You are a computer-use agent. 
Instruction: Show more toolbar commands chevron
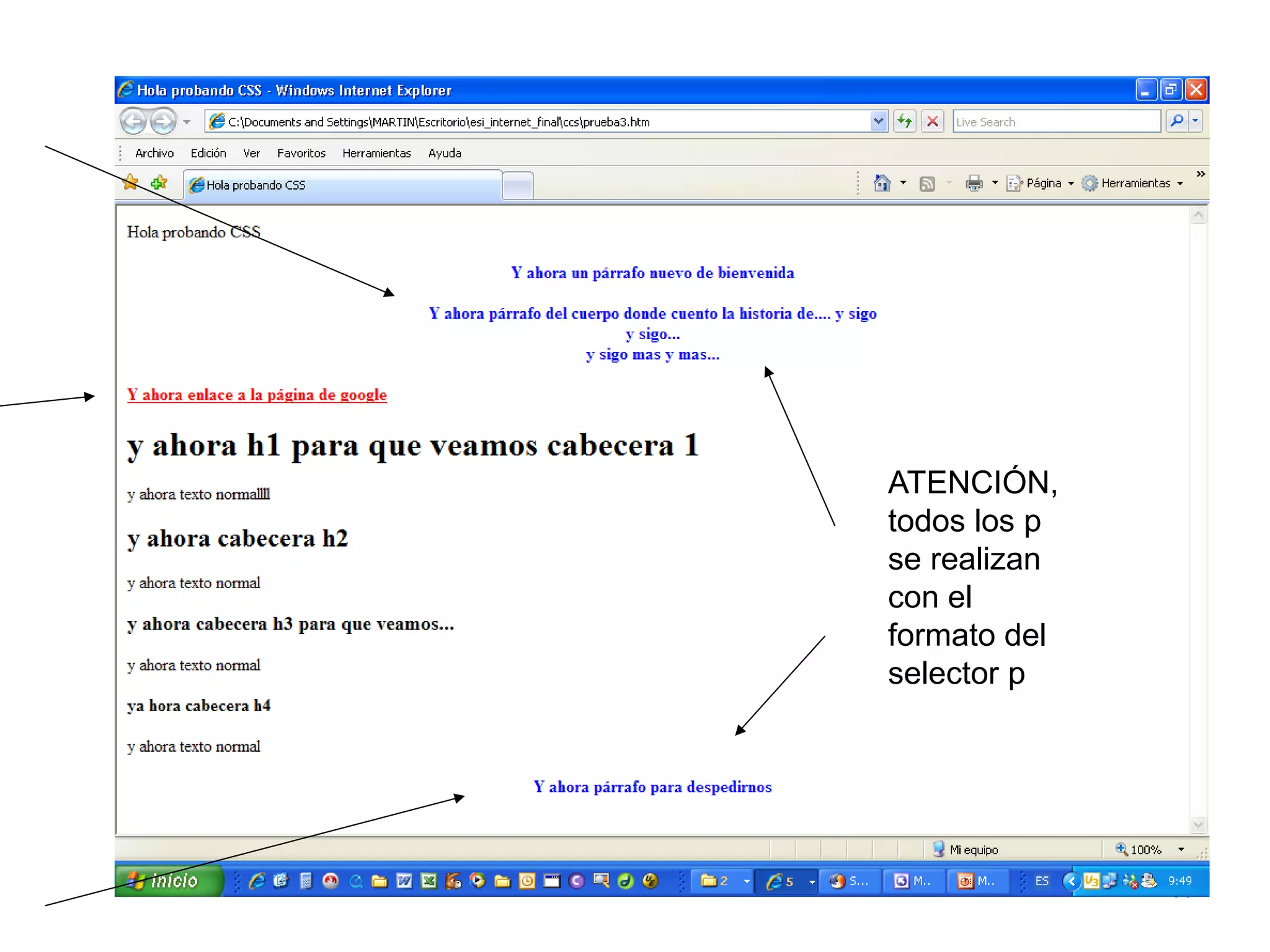pos(1201,174)
